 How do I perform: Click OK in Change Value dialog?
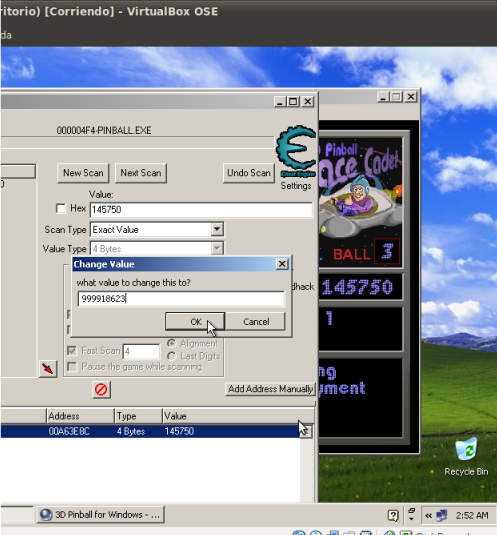[195, 321]
